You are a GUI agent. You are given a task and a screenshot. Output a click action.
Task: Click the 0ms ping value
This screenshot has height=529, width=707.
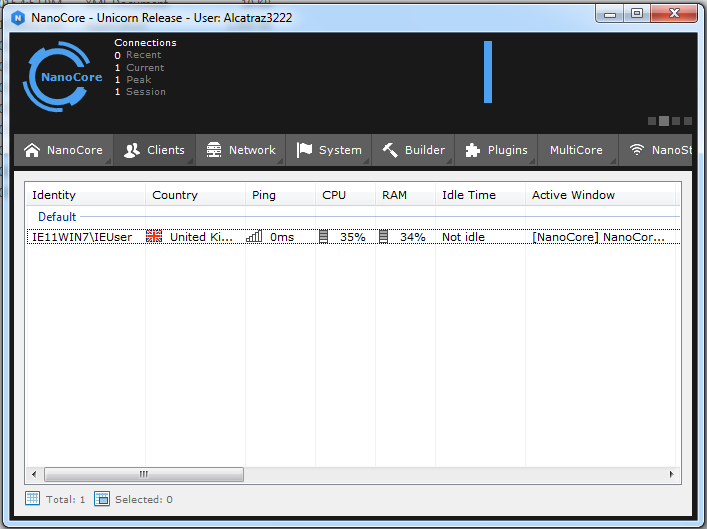tap(282, 237)
